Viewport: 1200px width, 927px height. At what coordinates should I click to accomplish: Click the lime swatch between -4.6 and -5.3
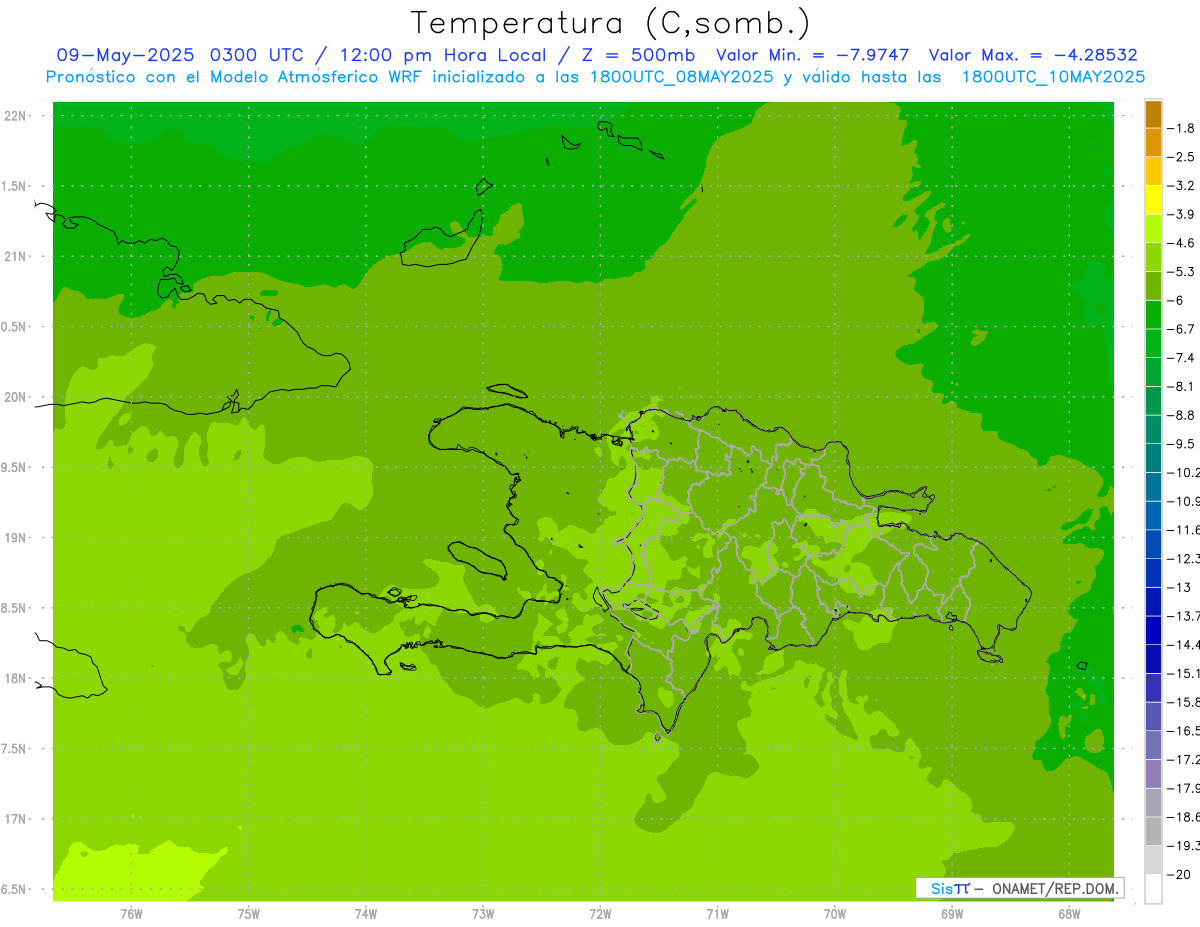click(x=1153, y=258)
